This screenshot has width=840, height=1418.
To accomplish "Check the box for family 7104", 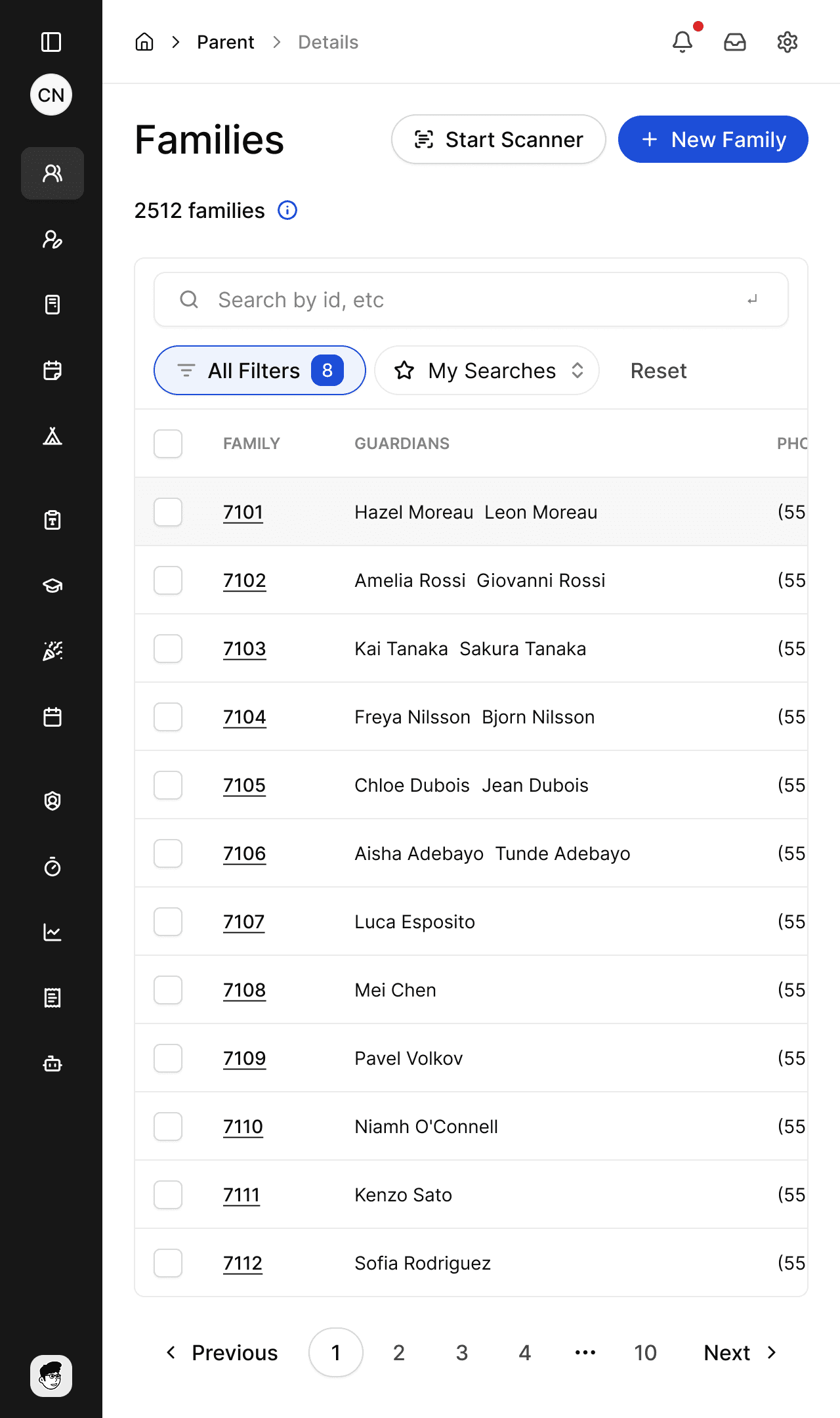I will tap(168, 717).
